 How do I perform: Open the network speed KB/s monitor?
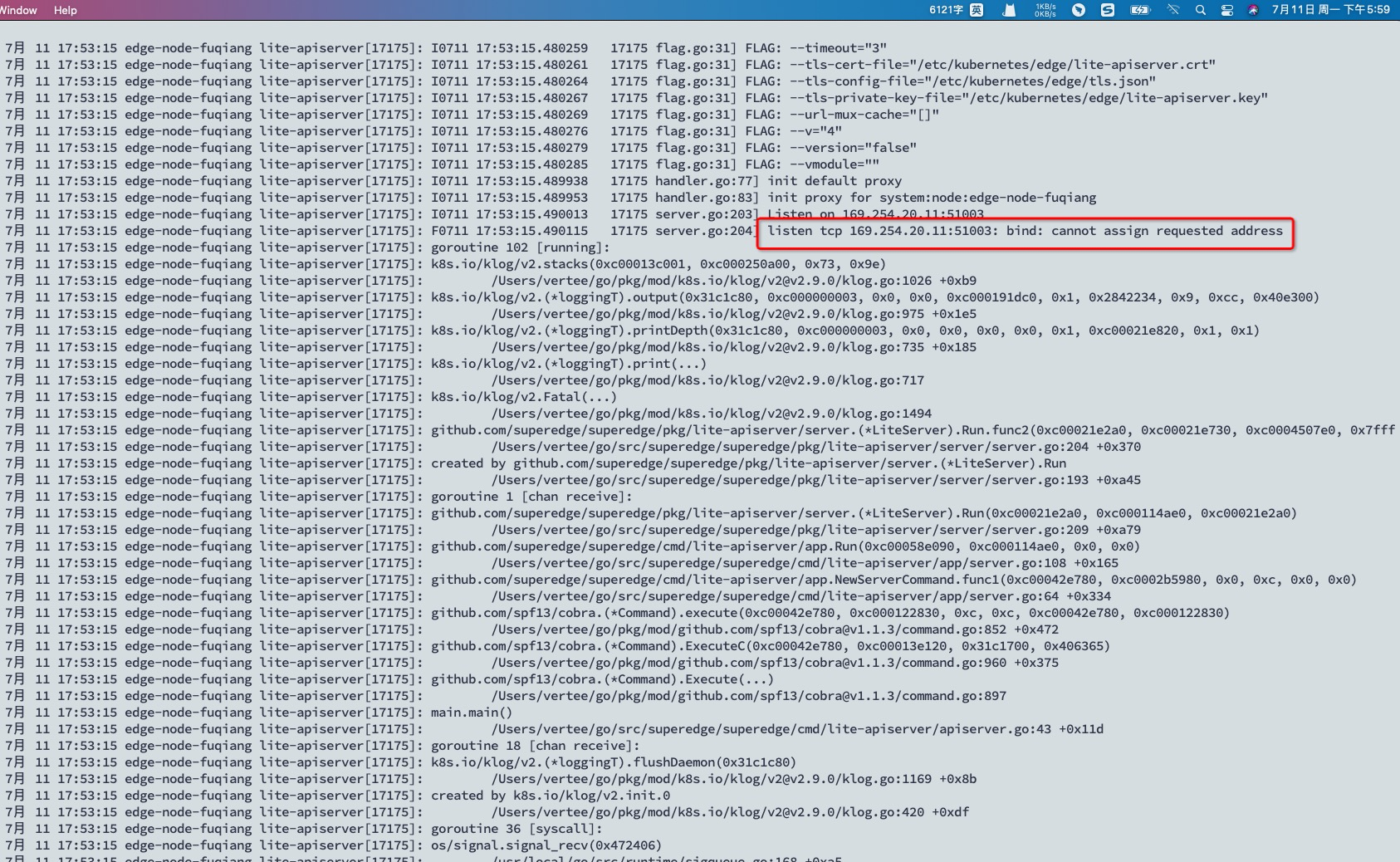(1045, 10)
